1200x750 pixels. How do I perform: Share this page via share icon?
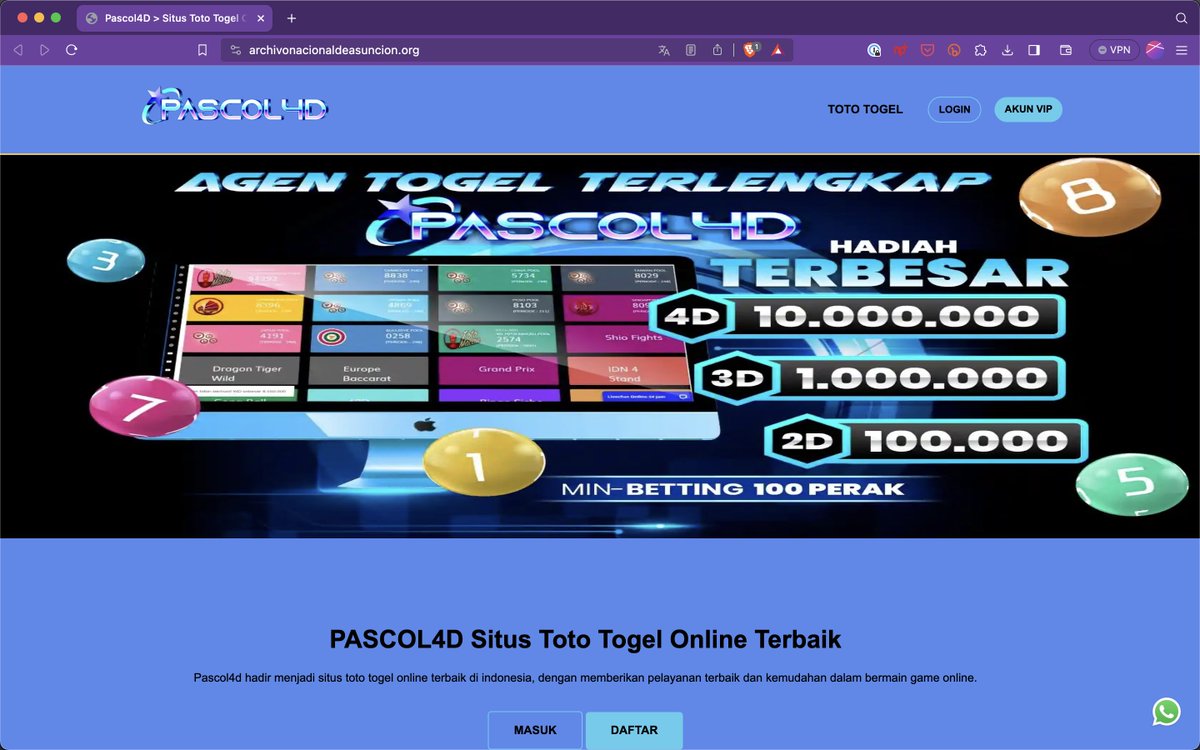(x=718, y=50)
